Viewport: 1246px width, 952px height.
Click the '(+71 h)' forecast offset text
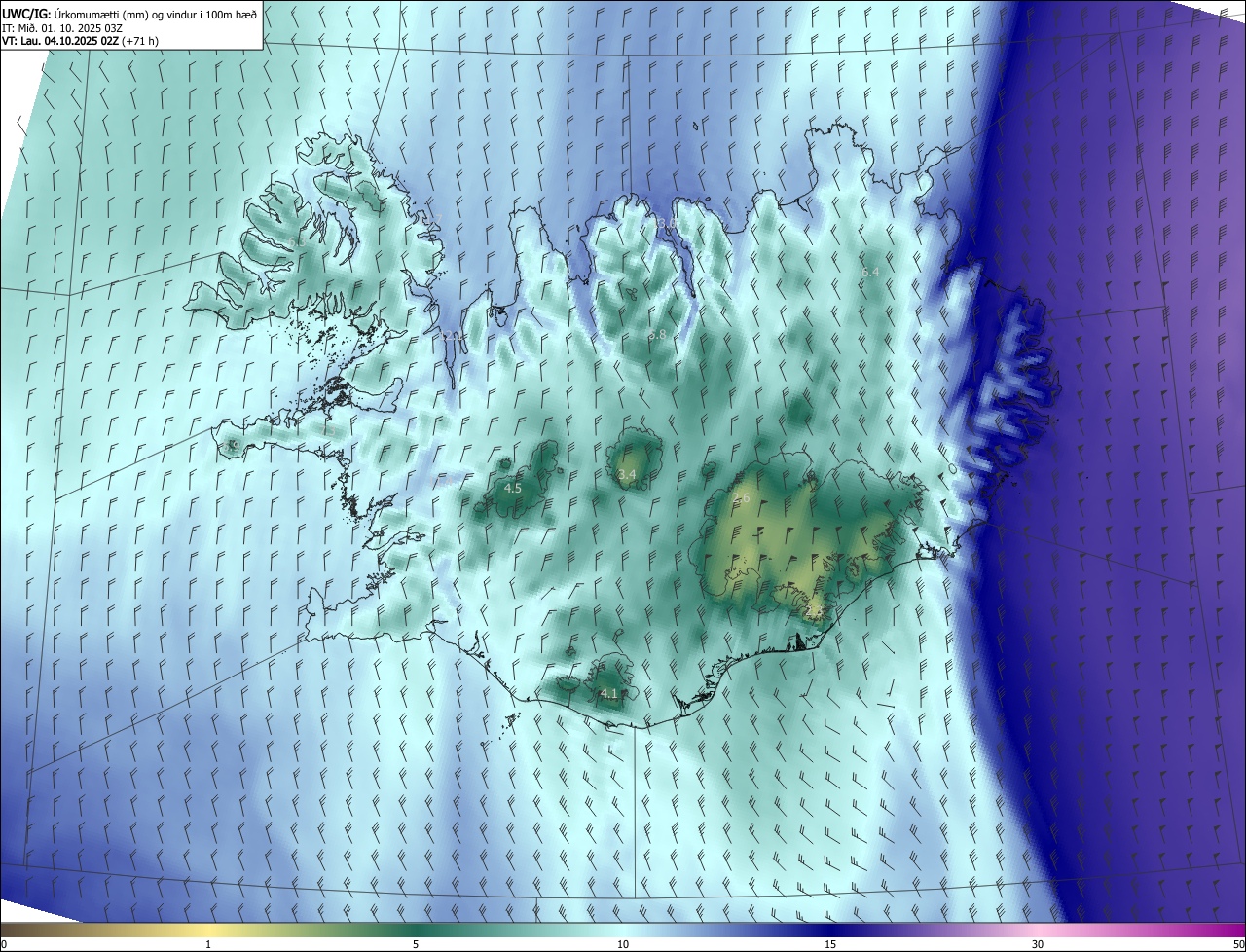pyautogui.click(x=141, y=41)
